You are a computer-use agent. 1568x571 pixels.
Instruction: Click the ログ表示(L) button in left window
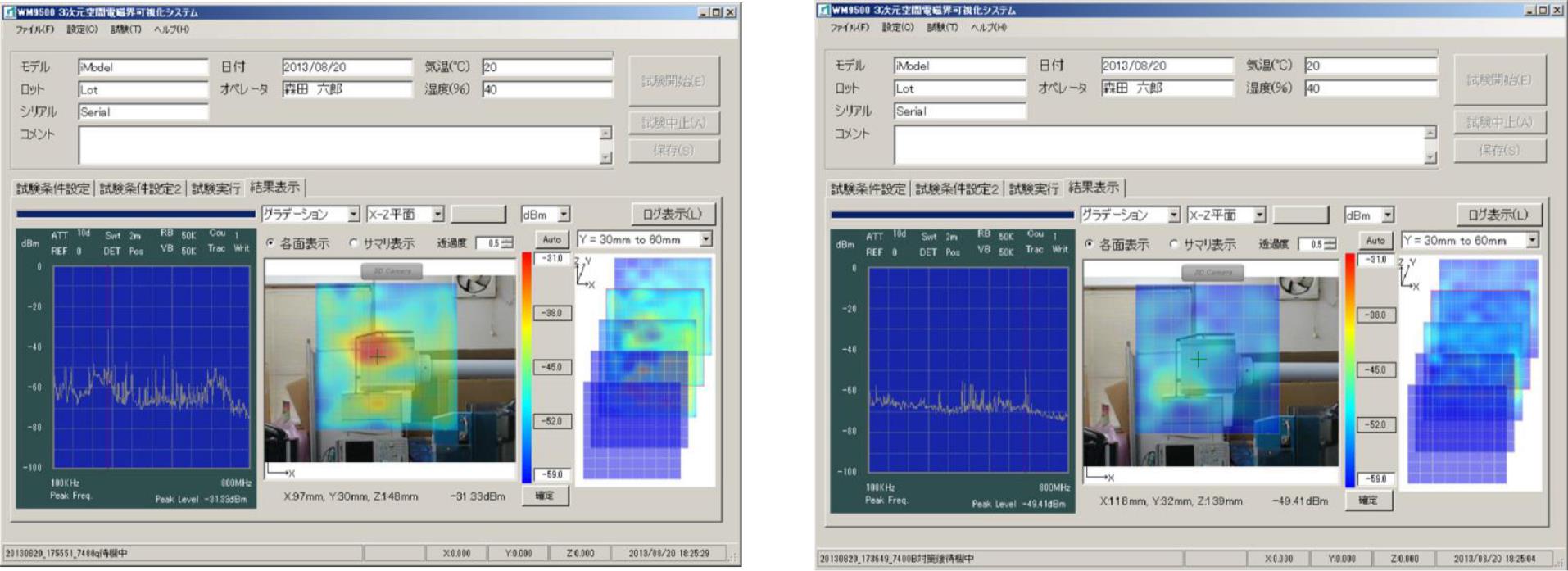[x=673, y=215]
